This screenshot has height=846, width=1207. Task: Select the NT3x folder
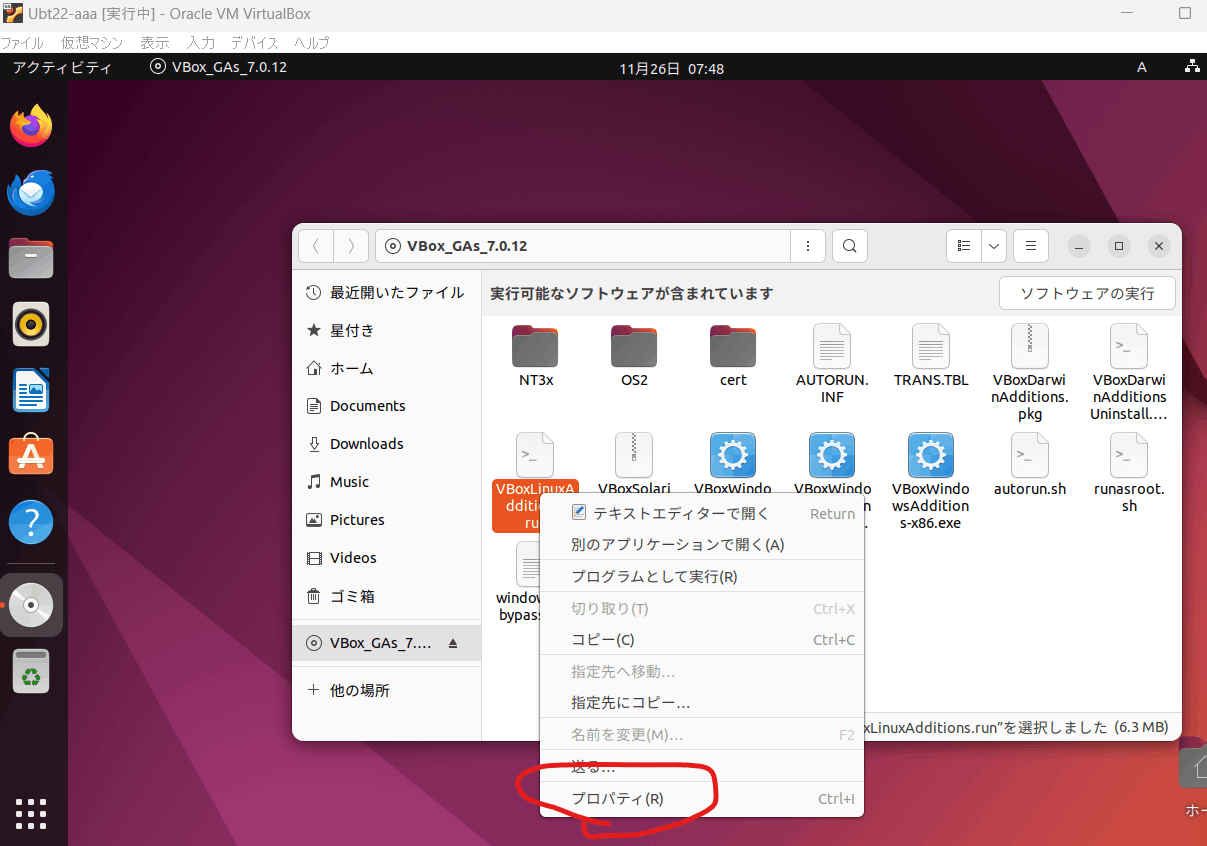click(535, 356)
